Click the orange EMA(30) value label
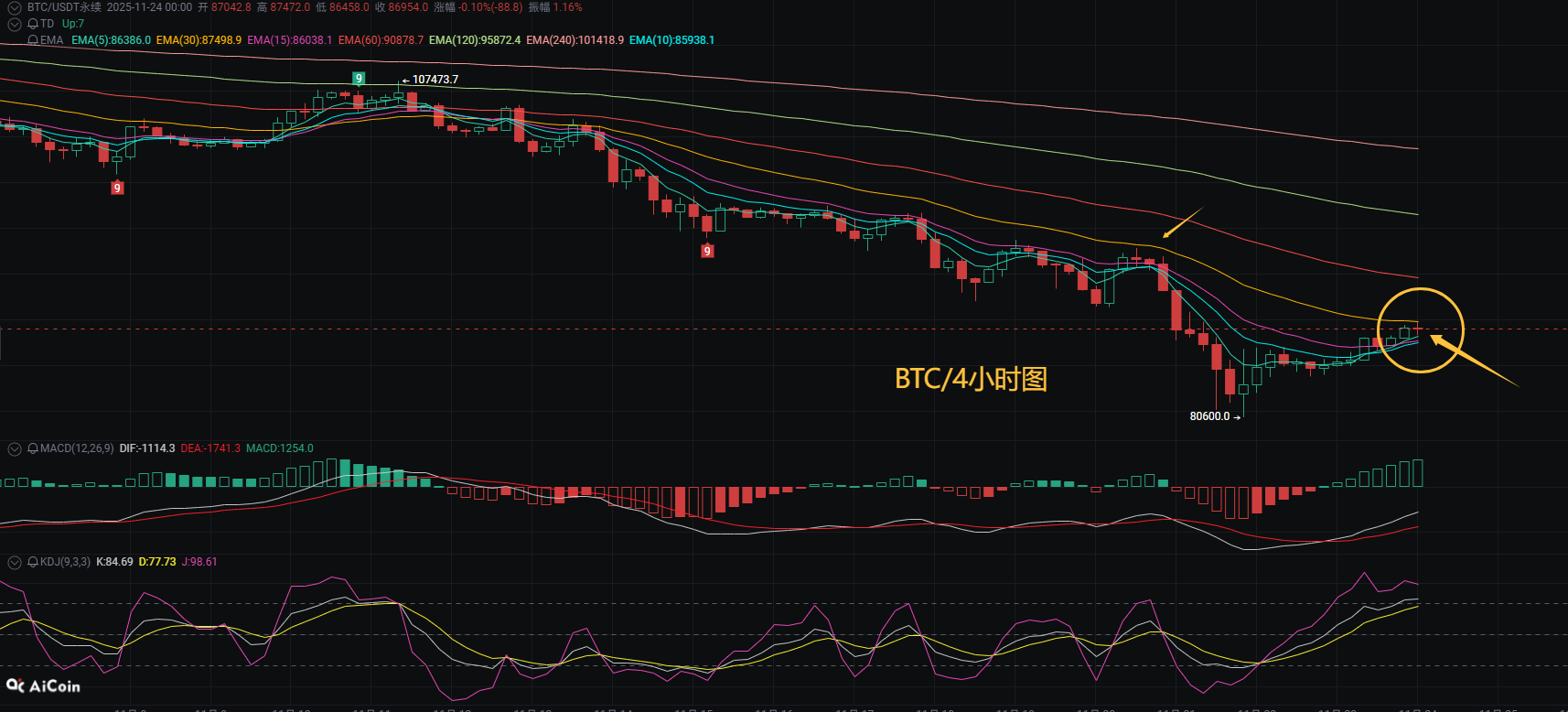 pyautogui.click(x=199, y=40)
